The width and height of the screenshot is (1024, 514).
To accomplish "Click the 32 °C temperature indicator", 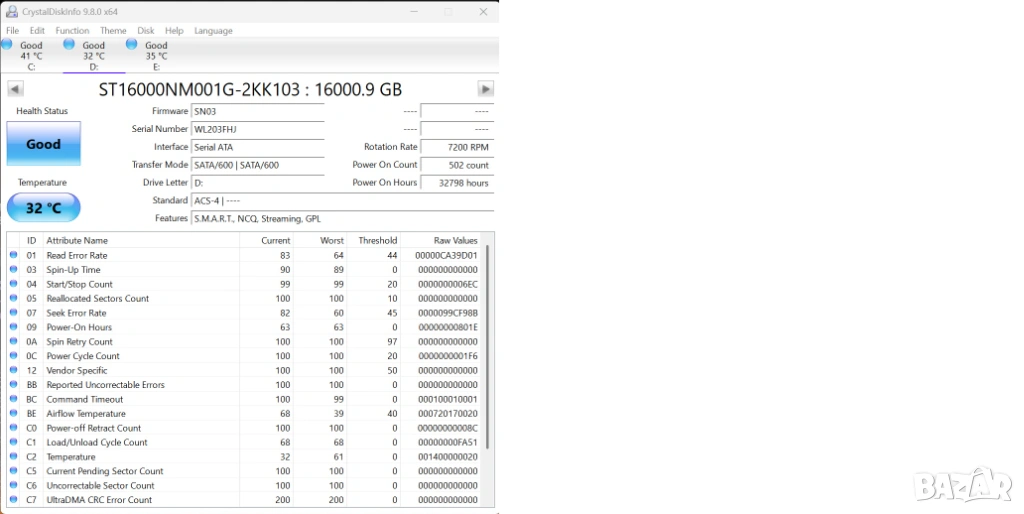I will coord(43,208).
